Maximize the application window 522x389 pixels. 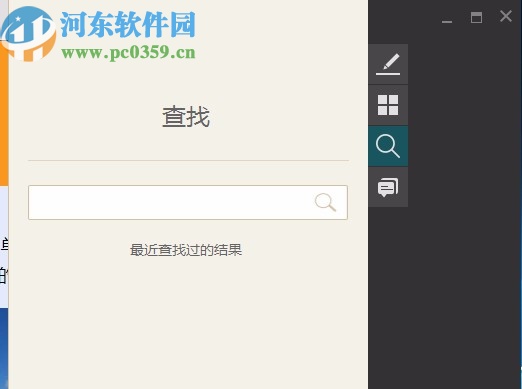coord(476,17)
